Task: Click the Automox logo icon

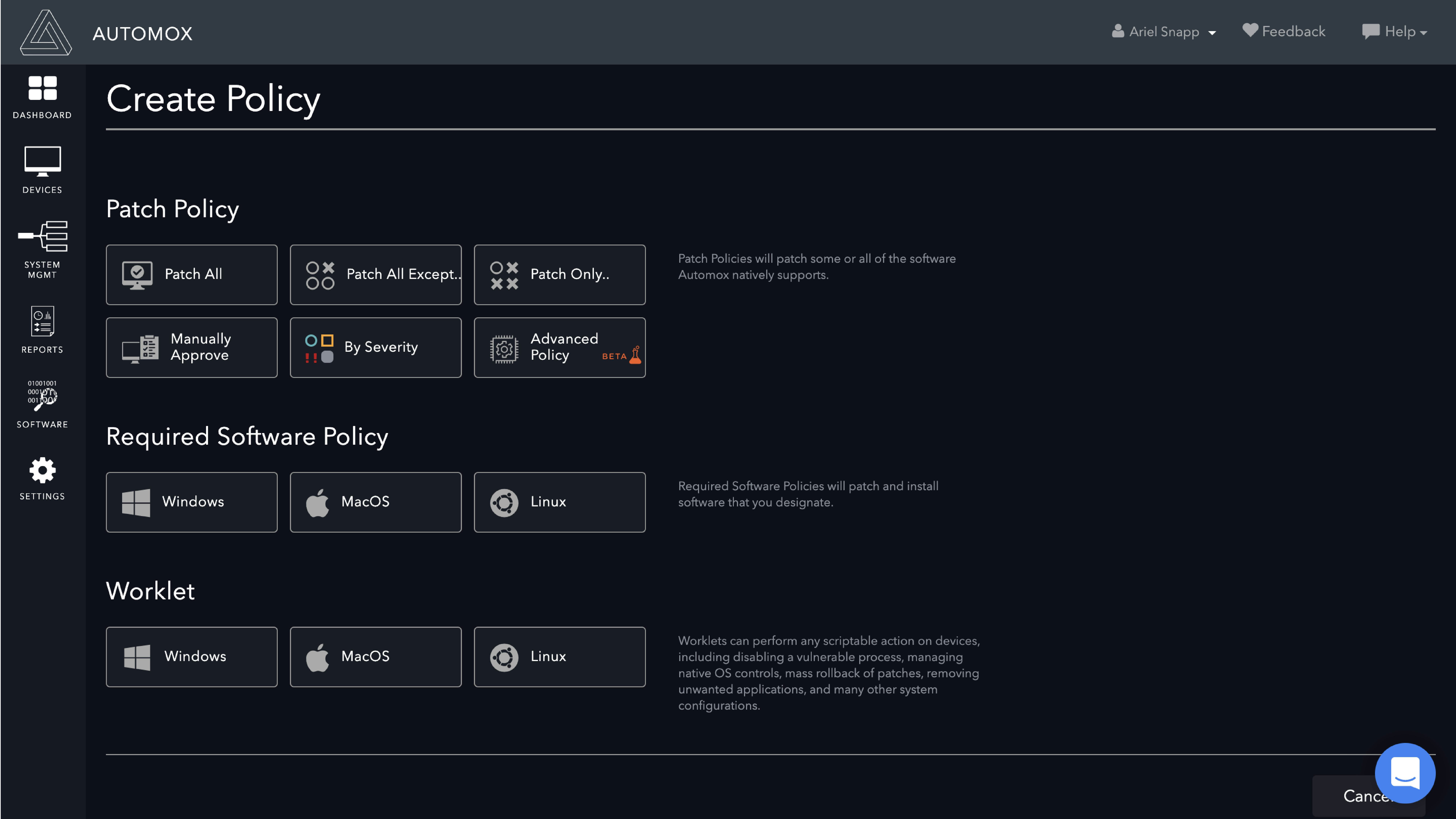Action: [x=46, y=33]
